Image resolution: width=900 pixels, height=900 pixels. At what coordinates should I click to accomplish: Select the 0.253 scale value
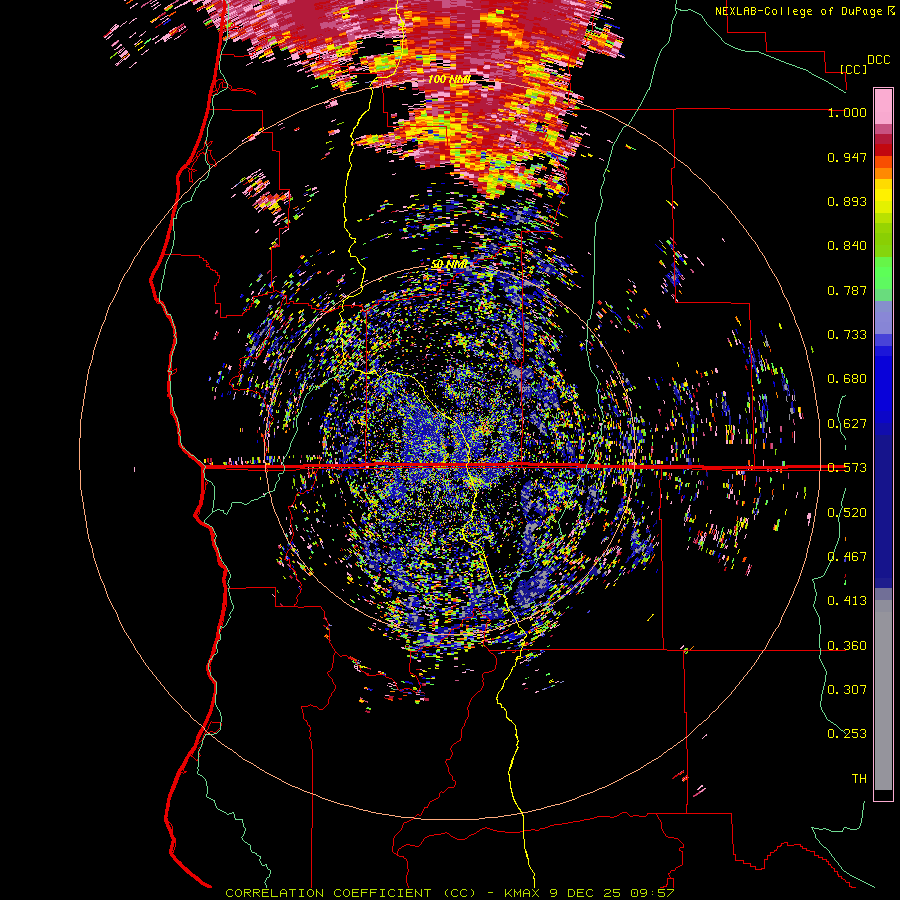click(x=847, y=734)
